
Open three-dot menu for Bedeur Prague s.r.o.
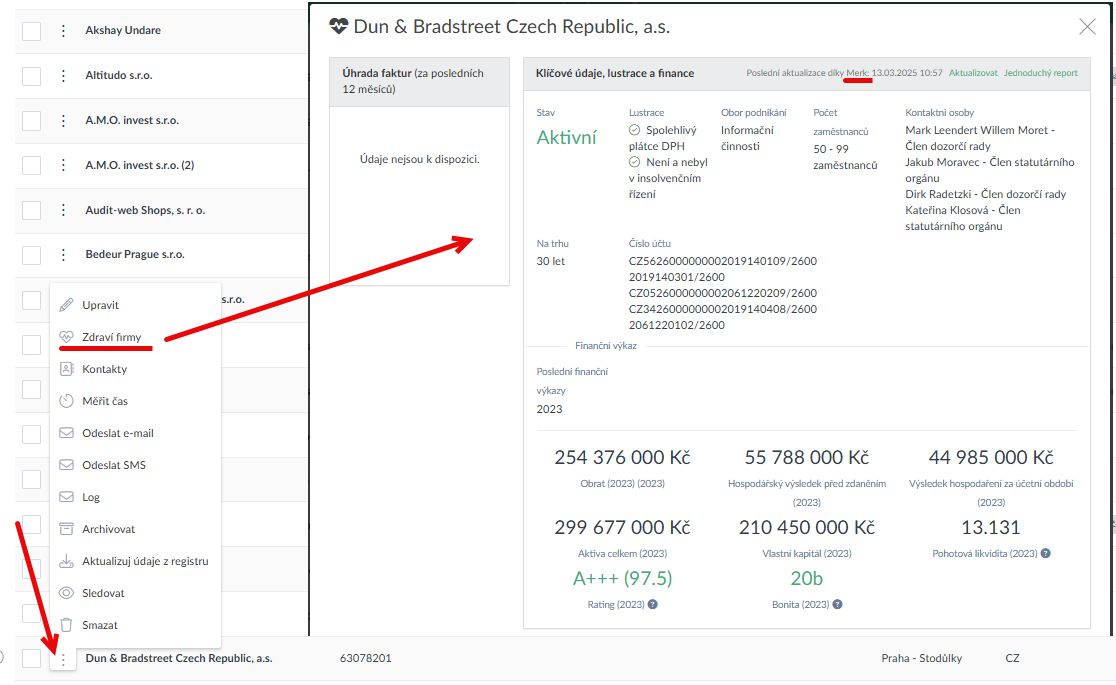tap(63, 255)
